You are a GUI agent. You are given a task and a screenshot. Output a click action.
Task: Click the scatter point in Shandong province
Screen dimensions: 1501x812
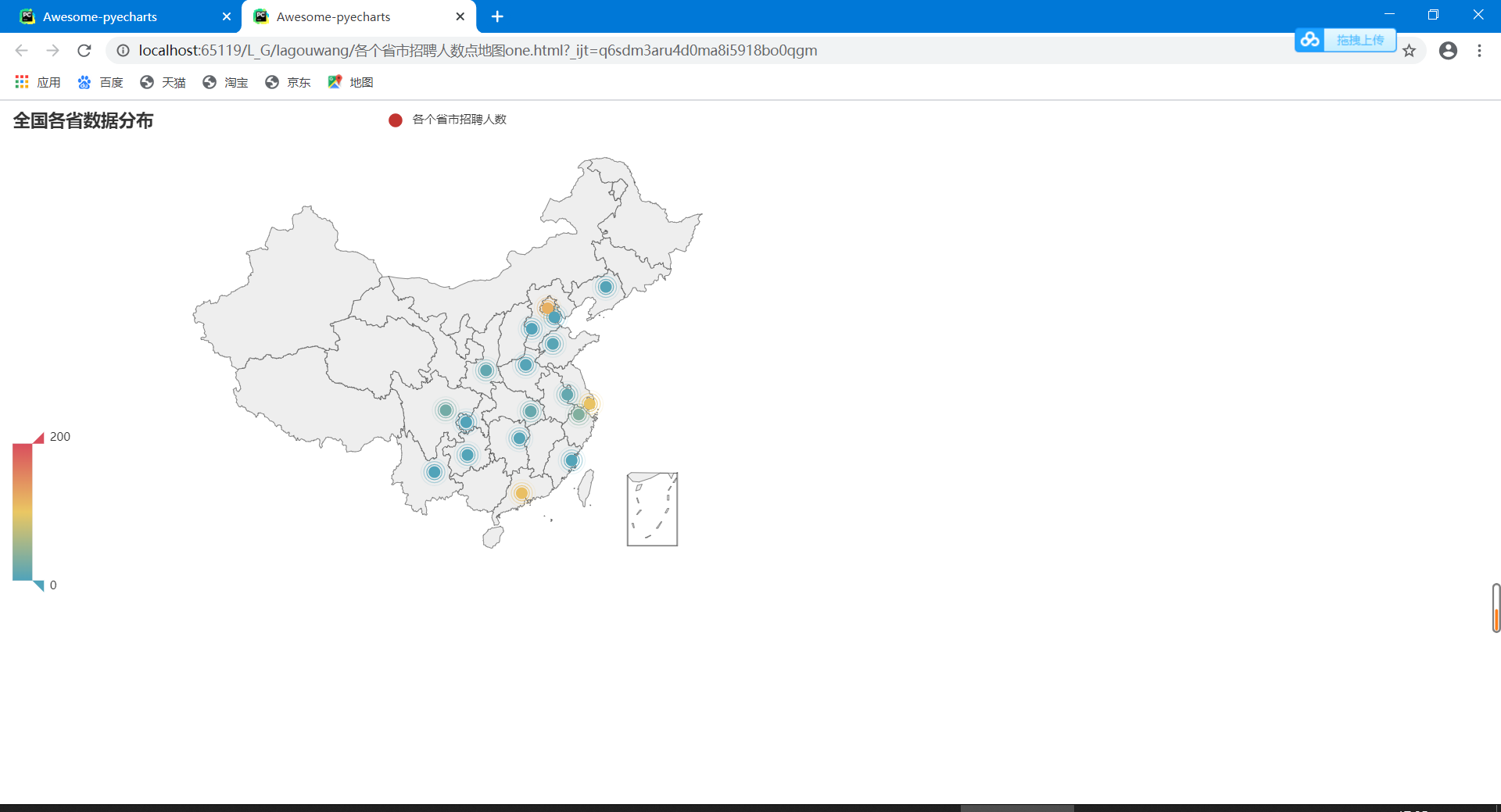coord(553,344)
